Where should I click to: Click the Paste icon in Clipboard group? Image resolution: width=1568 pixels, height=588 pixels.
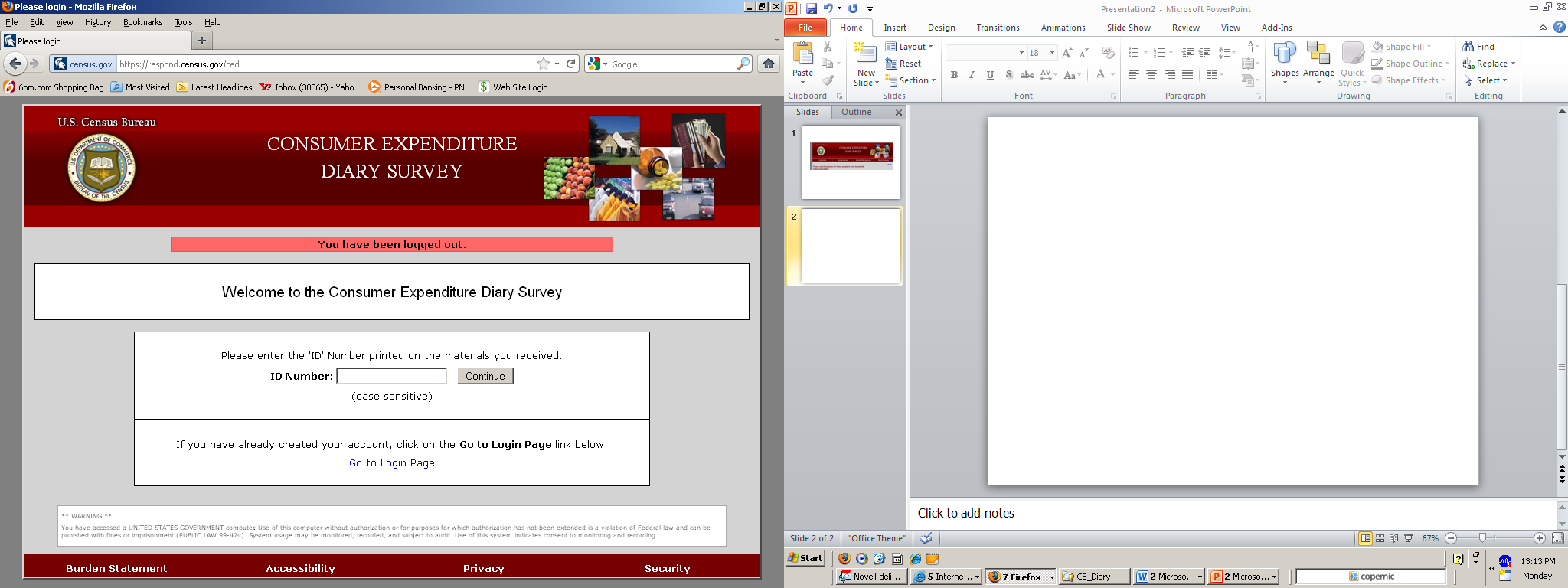click(x=802, y=55)
